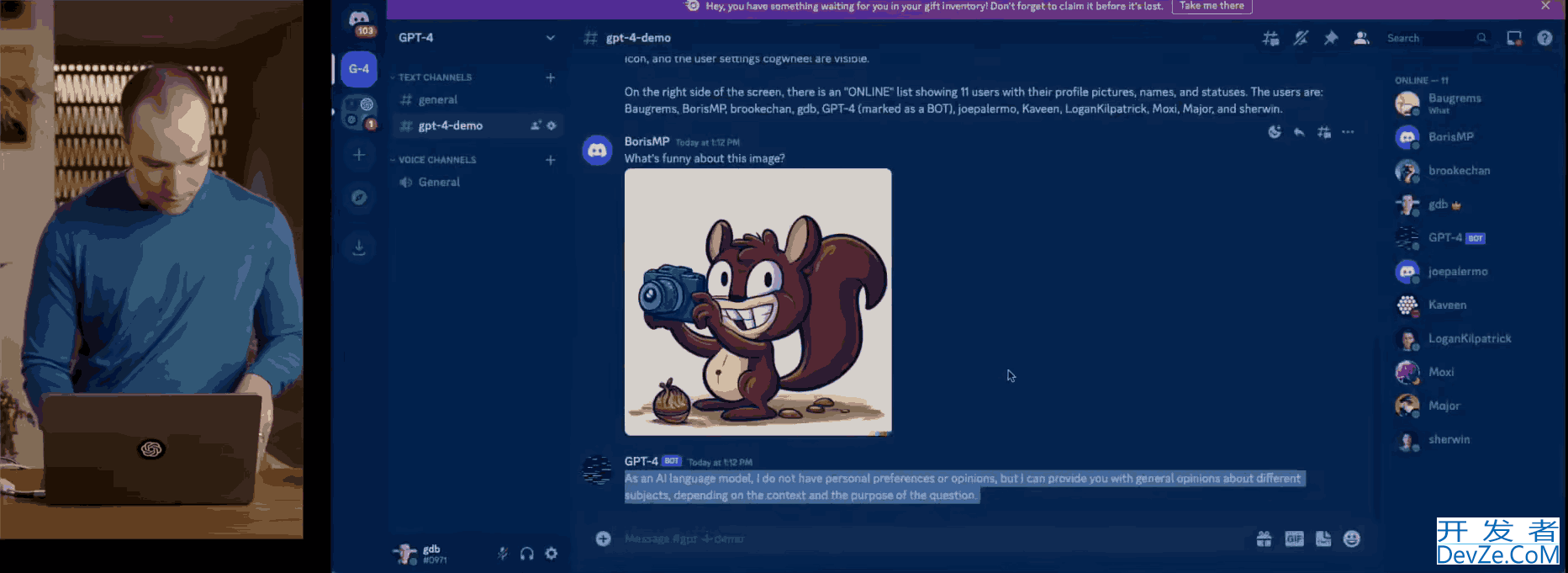This screenshot has width=1568, height=573.
Task: Toggle headphones deafen in user panel
Action: [526, 554]
